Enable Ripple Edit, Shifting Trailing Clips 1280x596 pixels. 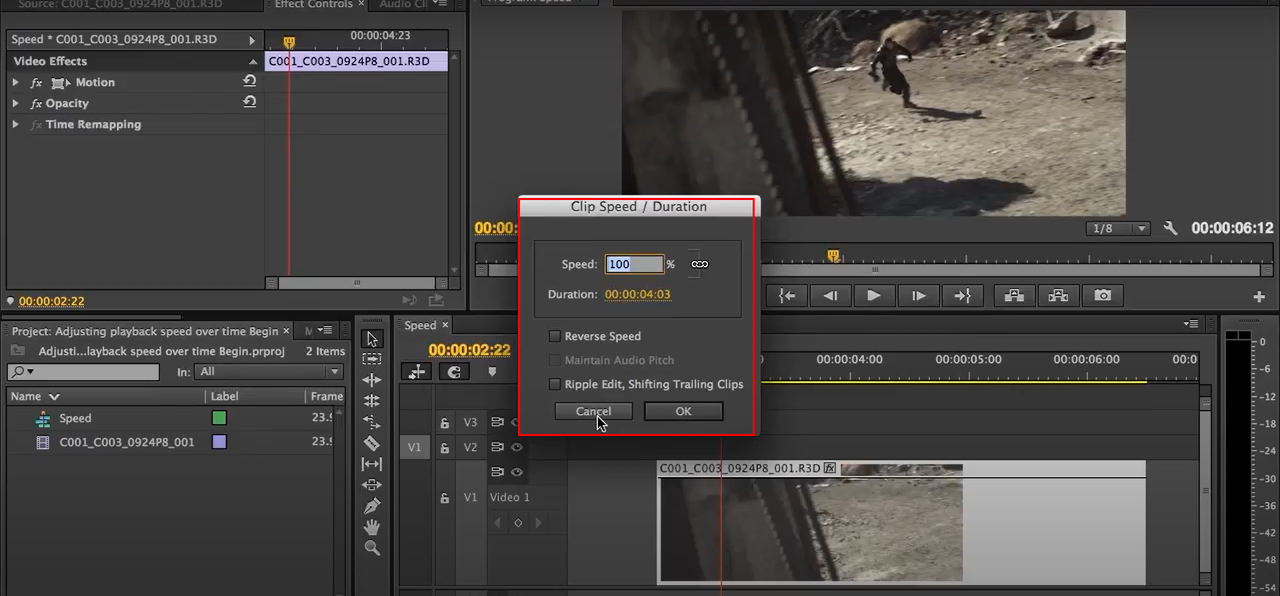pos(555,384)
